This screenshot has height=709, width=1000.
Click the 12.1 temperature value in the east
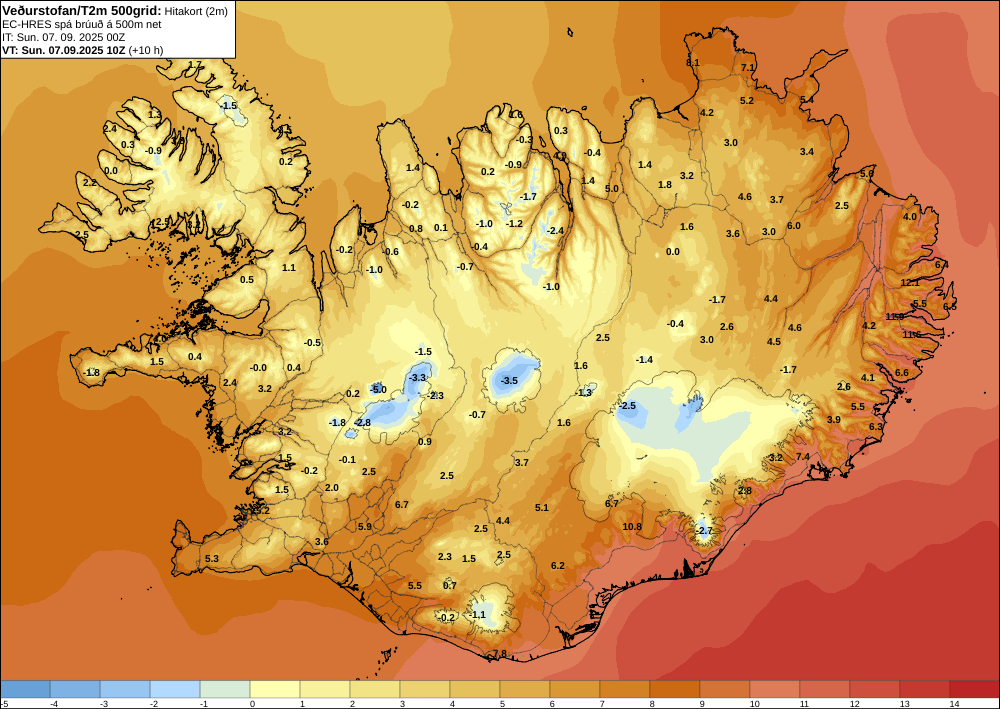(x=910, y=282)
